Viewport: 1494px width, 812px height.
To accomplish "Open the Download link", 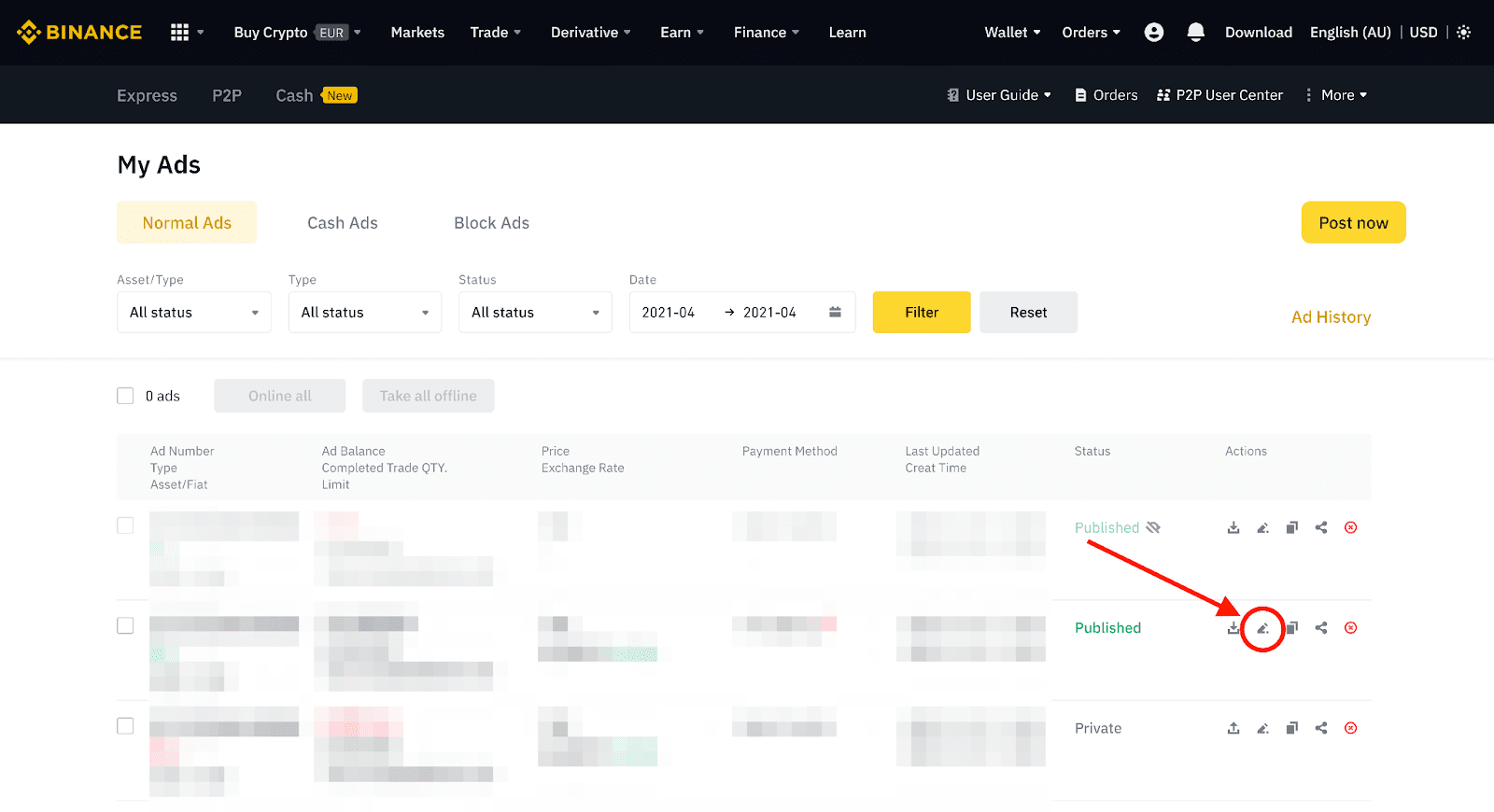I will (x=1259, y=33).
